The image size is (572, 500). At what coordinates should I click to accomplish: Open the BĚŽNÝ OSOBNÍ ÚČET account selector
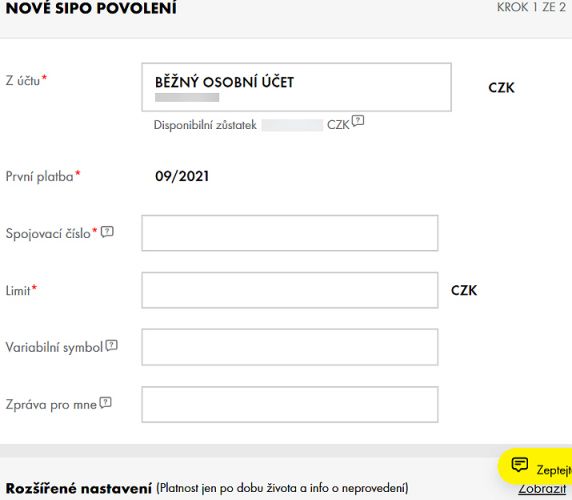pyautogui.click(x=297, y=87)
